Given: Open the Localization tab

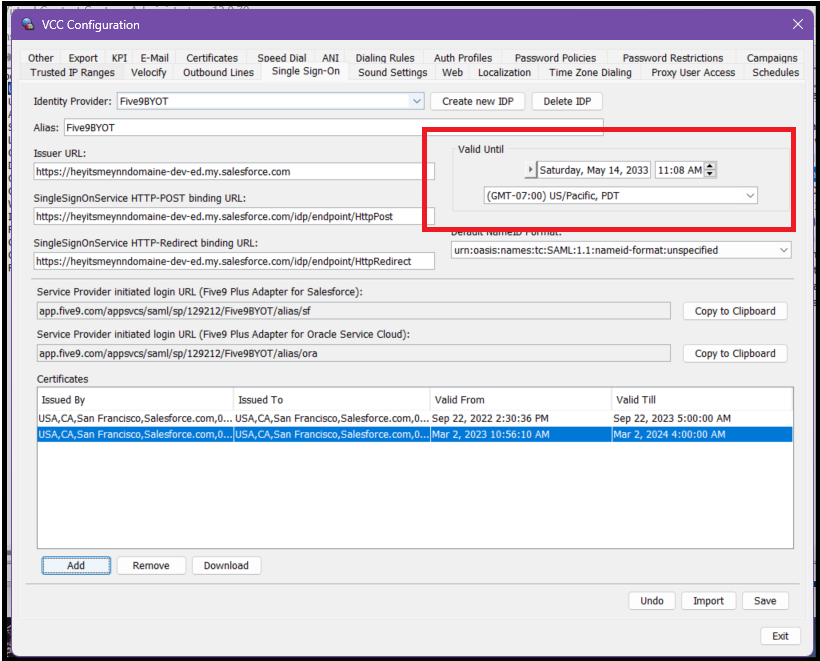Looking at the screenshot, I should (504, 72).
